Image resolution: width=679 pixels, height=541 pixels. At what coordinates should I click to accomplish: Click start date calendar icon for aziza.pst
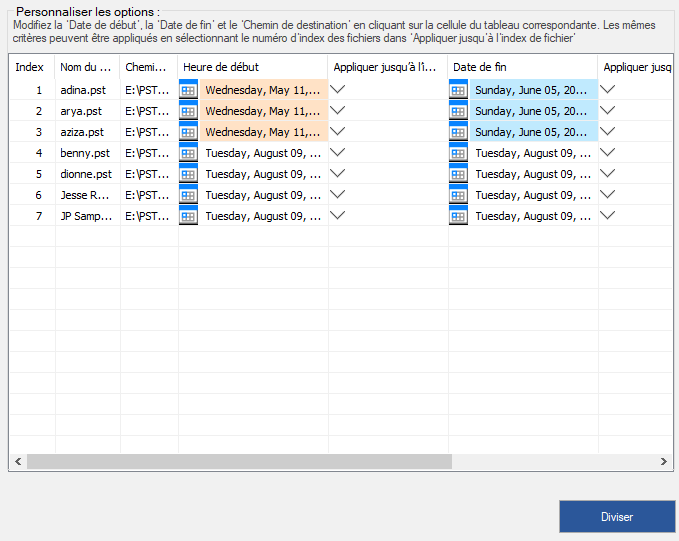[188, 132]
